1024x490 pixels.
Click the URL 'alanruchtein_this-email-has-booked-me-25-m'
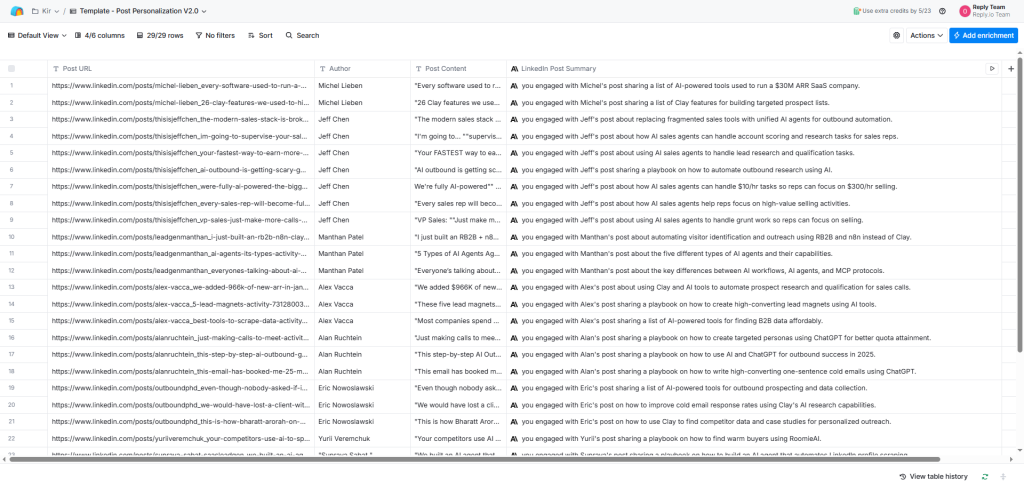coord(180,372)
